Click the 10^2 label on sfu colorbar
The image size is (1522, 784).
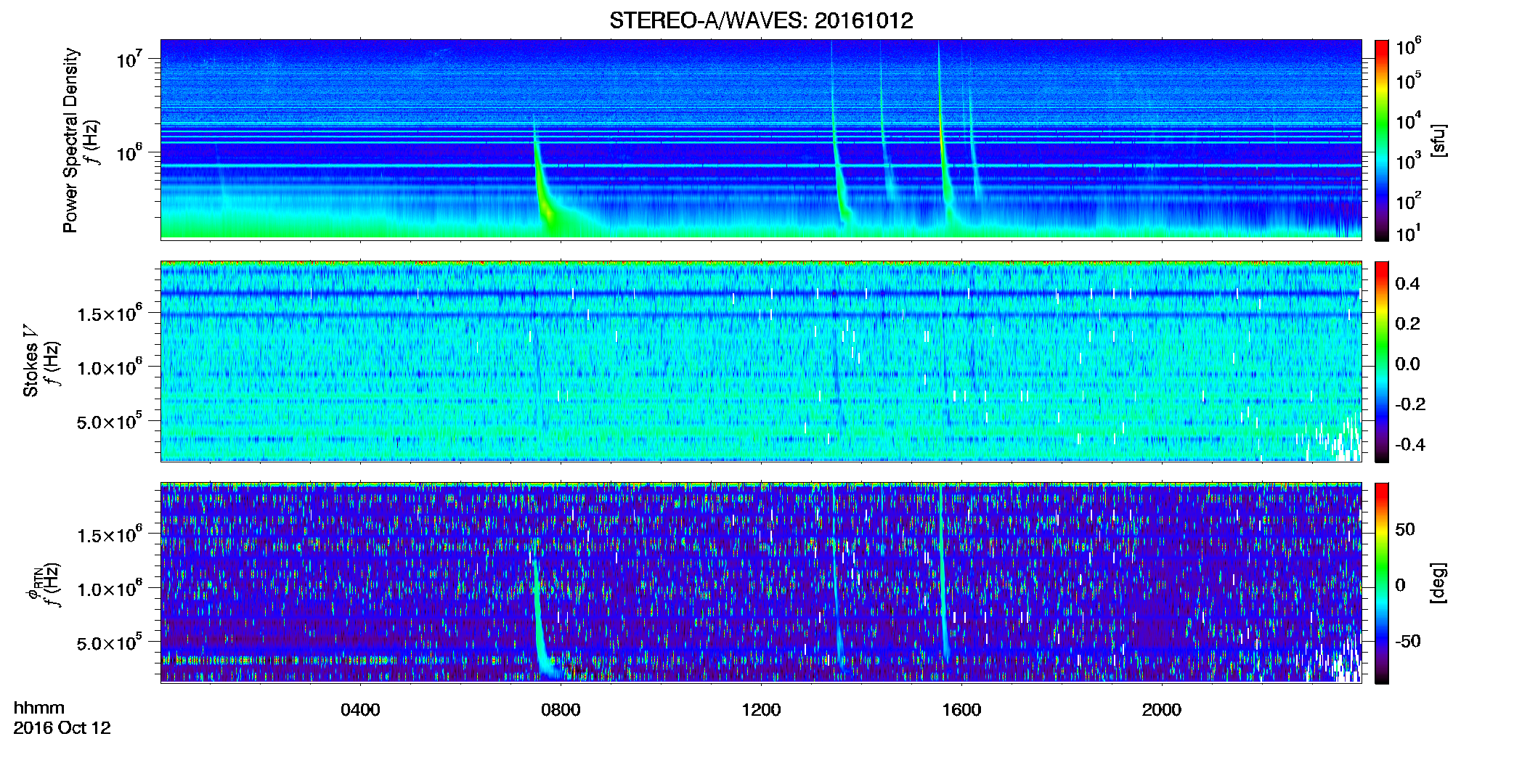(1409, 200)
